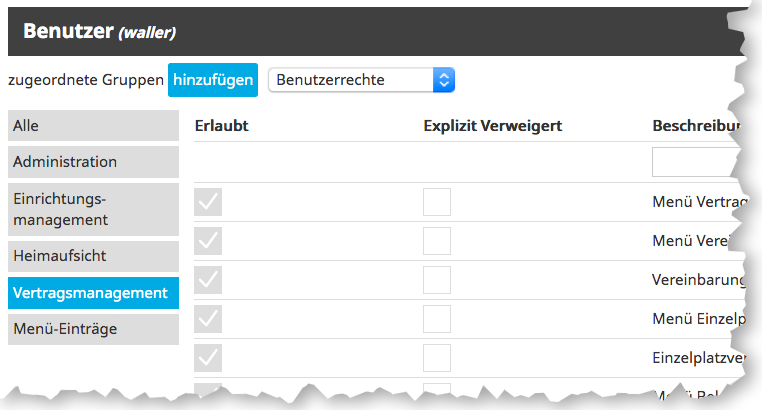The width and height of the screenshot is (762, 410).
Task: Check Explizit Verweigert for Menü Vertrag row
Action: (437, 203)
